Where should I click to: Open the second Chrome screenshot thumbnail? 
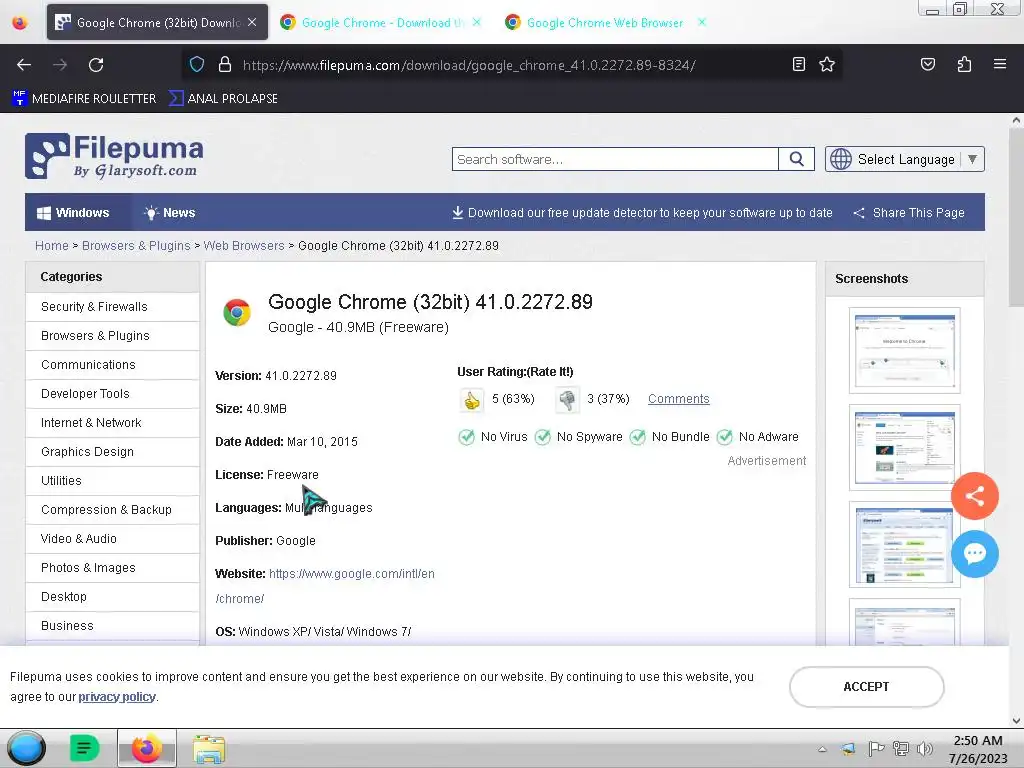click(904, 447)
